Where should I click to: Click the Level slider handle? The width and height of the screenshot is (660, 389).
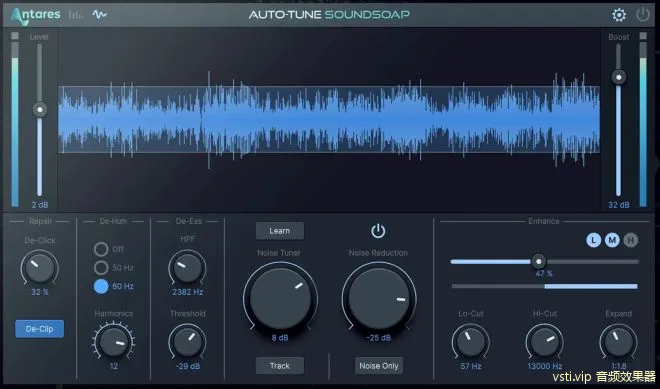click(x=40, y=110)
